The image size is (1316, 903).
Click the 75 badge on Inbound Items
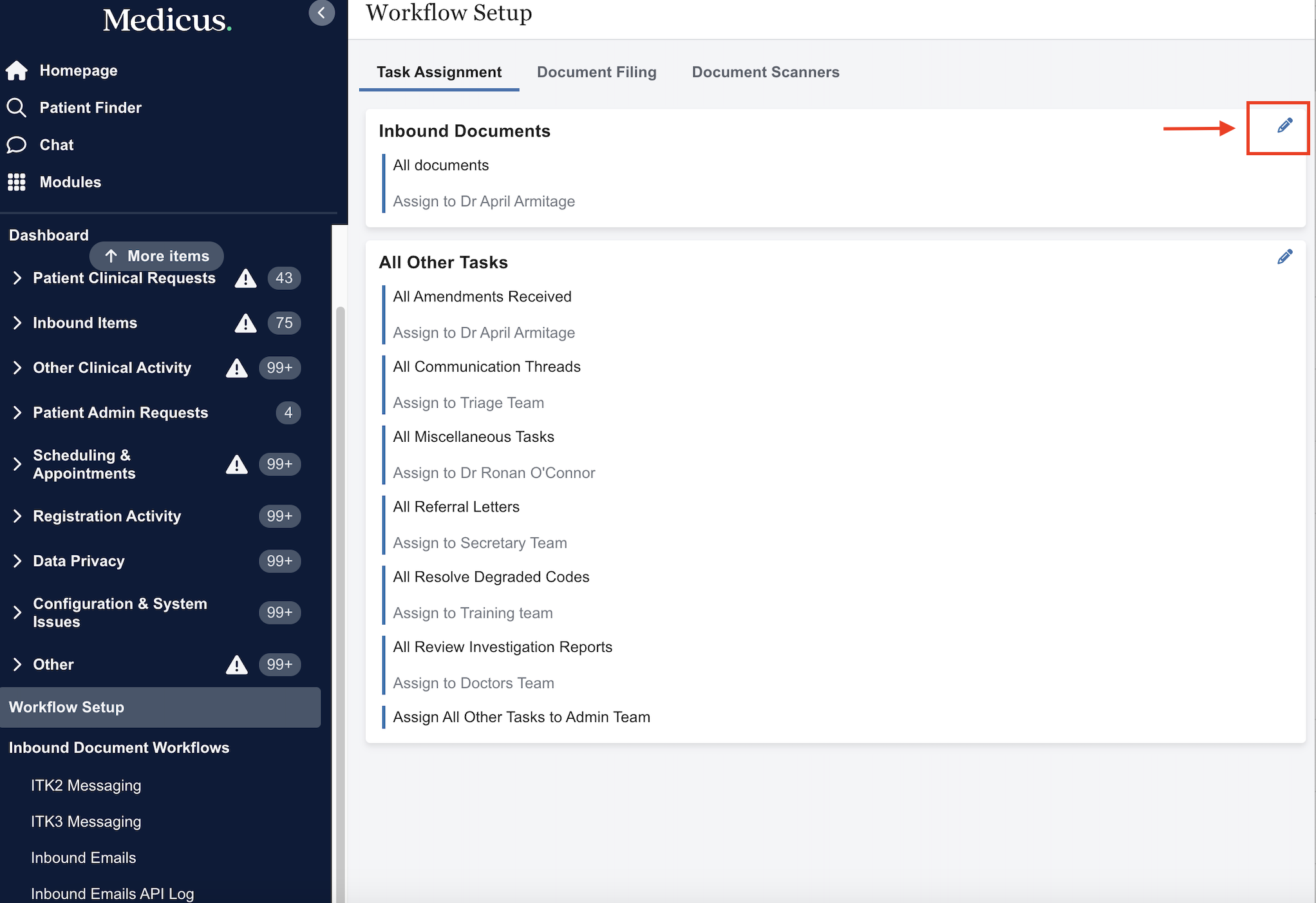point(284,323)
